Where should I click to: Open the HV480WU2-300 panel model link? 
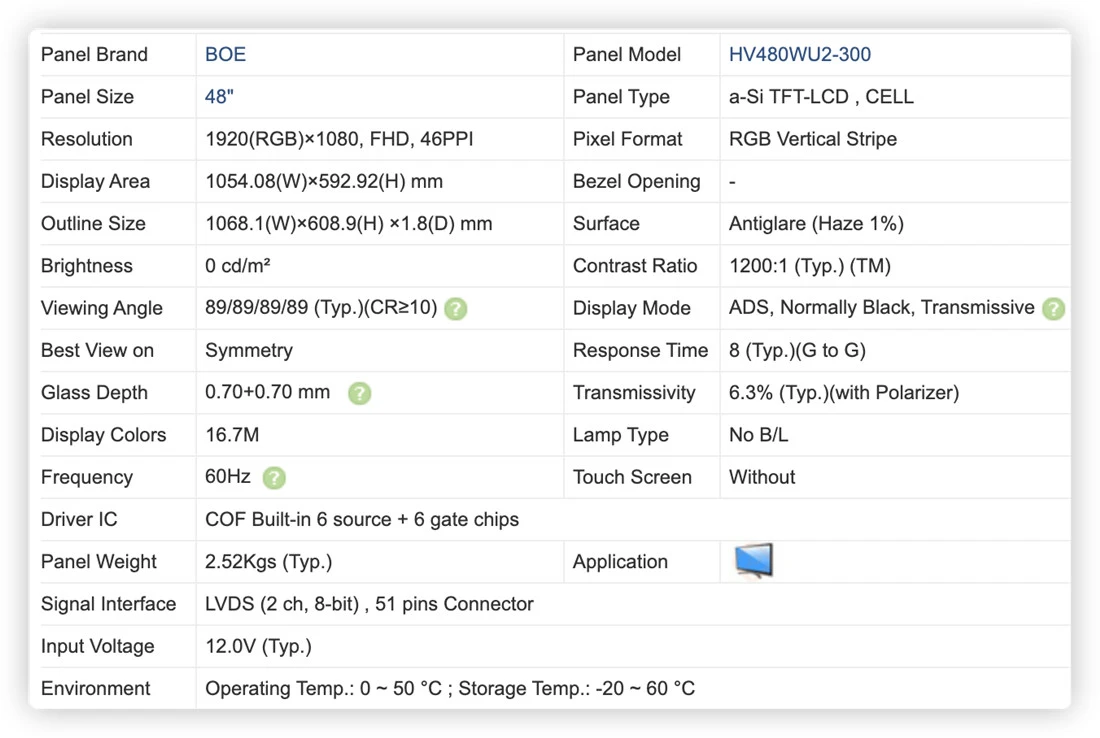point(800,55)
